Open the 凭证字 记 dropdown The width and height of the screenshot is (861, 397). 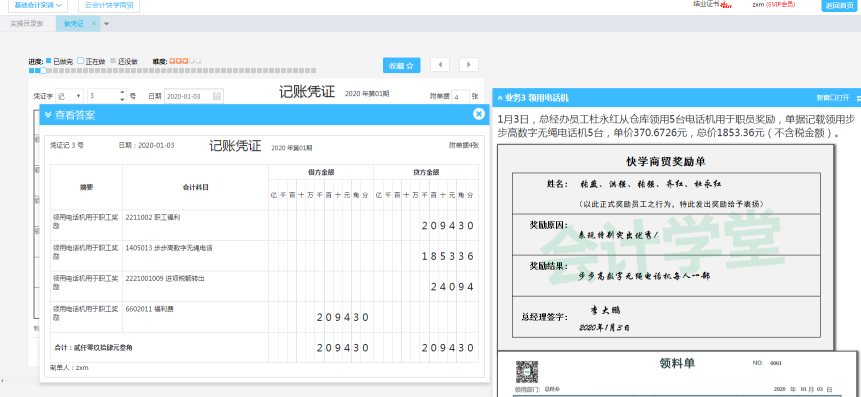click(70, 96)
